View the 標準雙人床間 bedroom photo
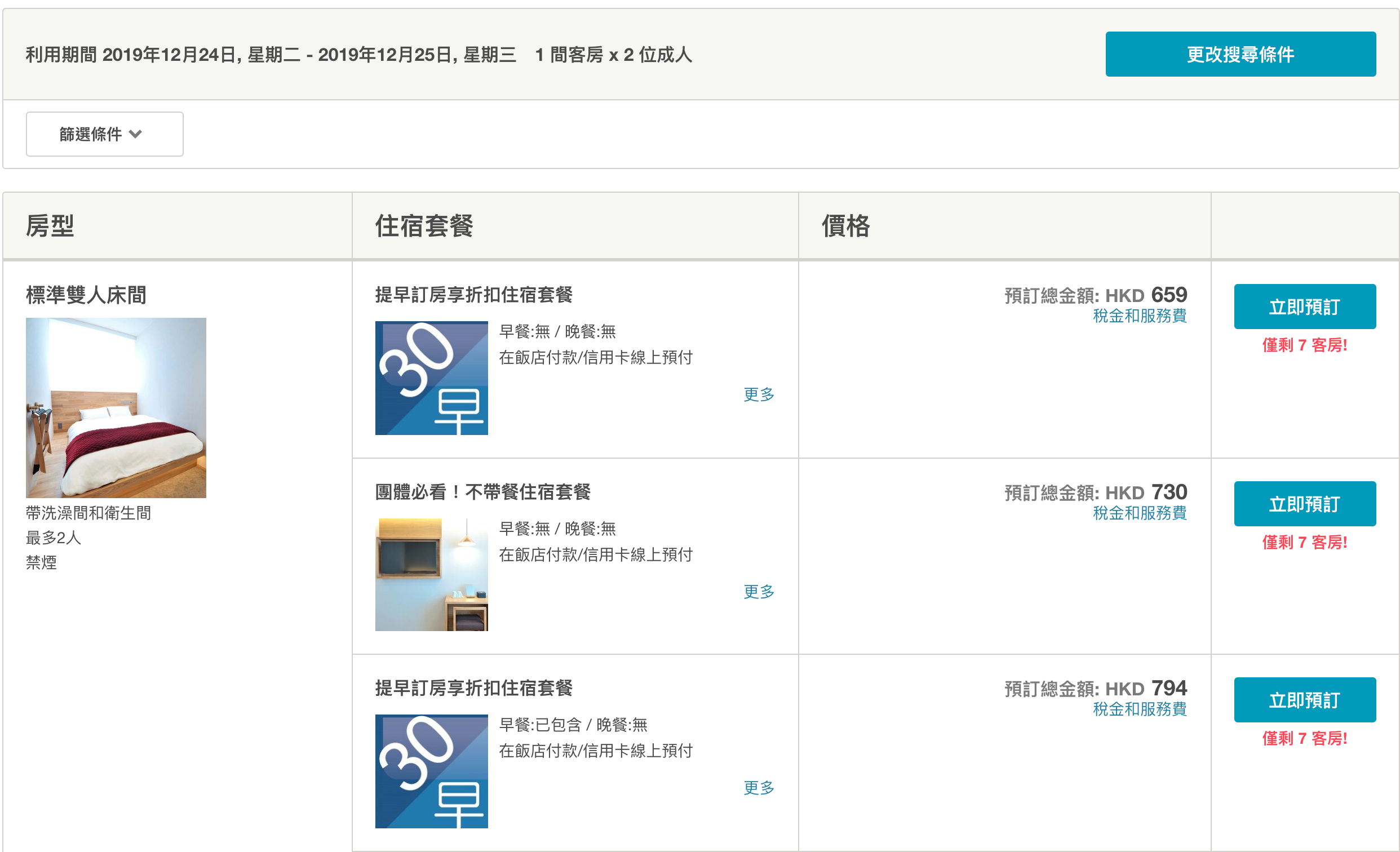 click(116, 408)
